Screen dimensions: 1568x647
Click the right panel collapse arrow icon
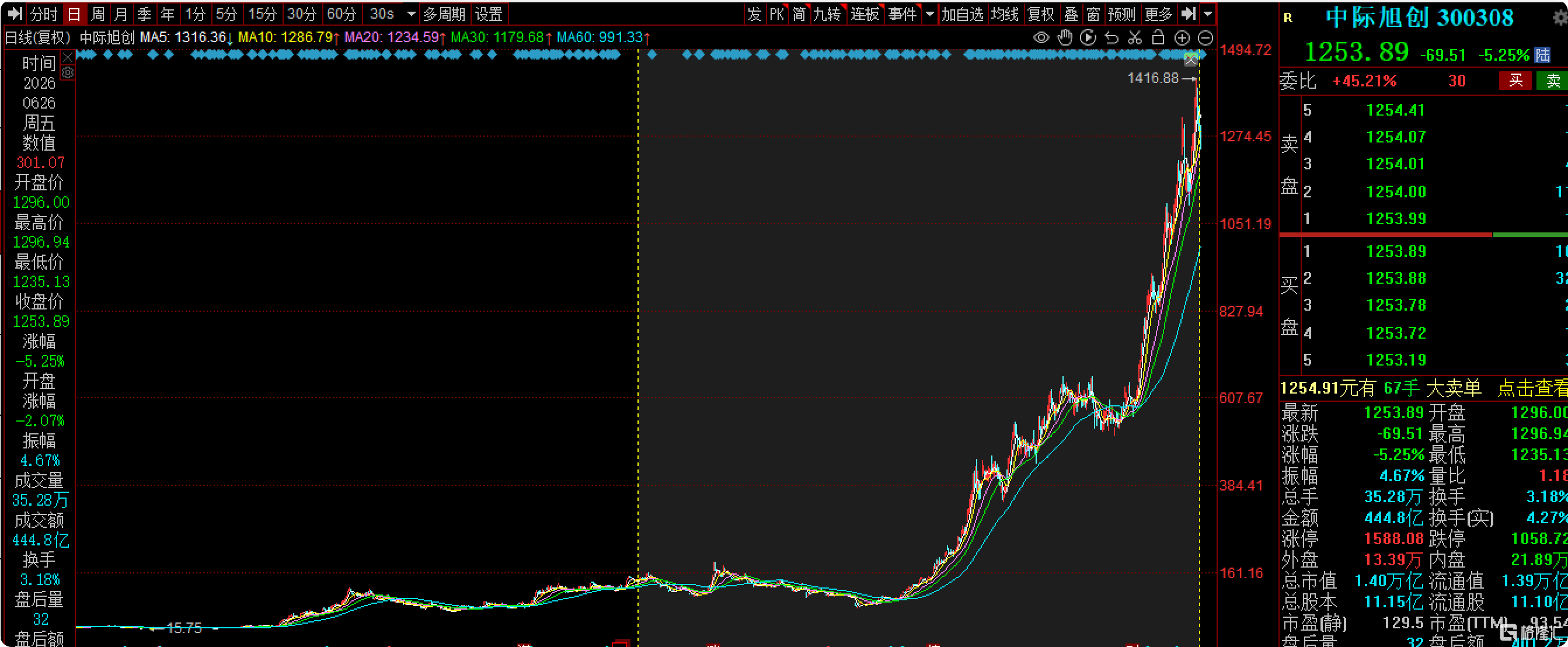(x=1188, y=13)
